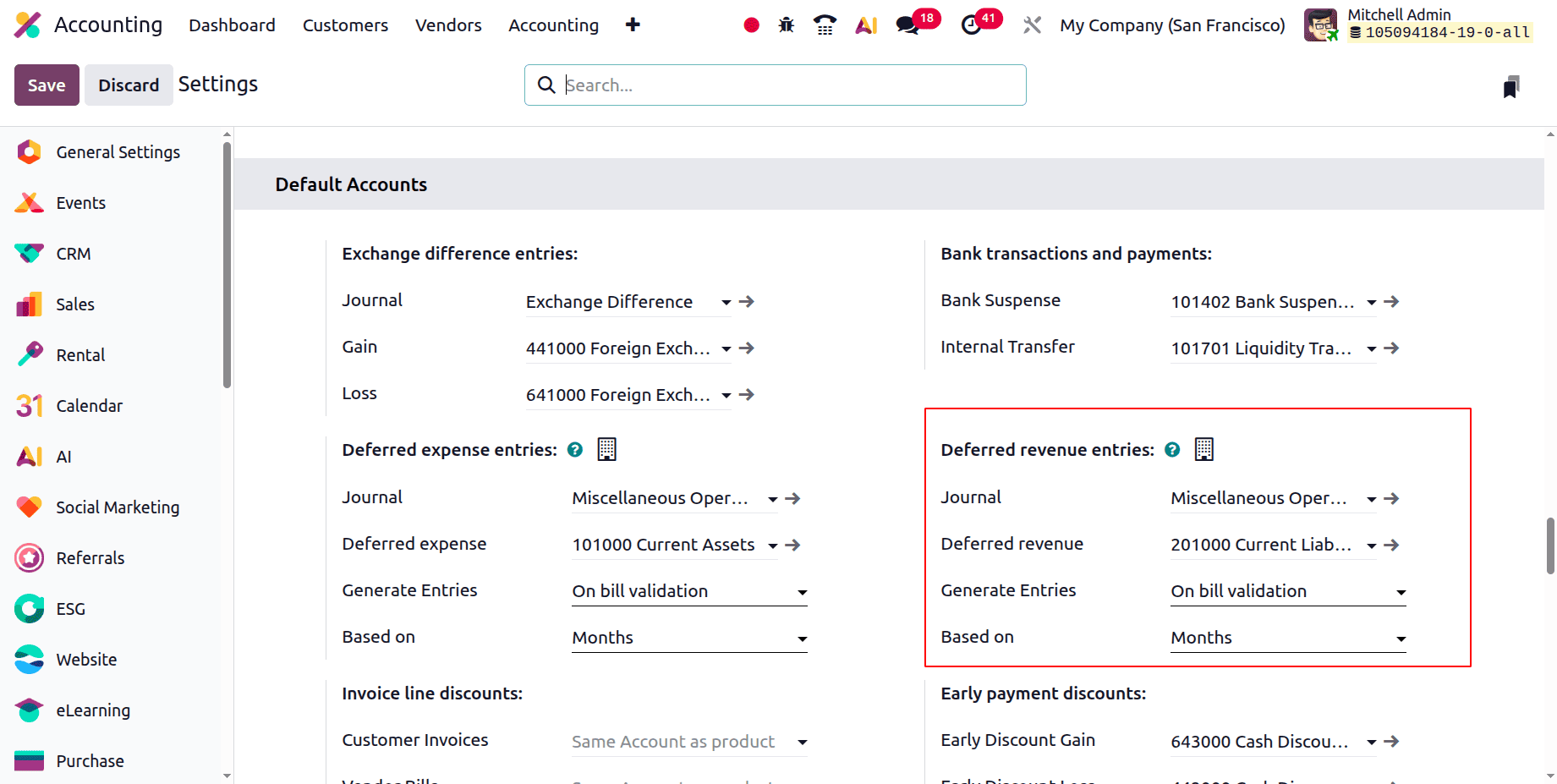
Task: Open the bug/debug tools icon in the top bar
Action: 786,25
